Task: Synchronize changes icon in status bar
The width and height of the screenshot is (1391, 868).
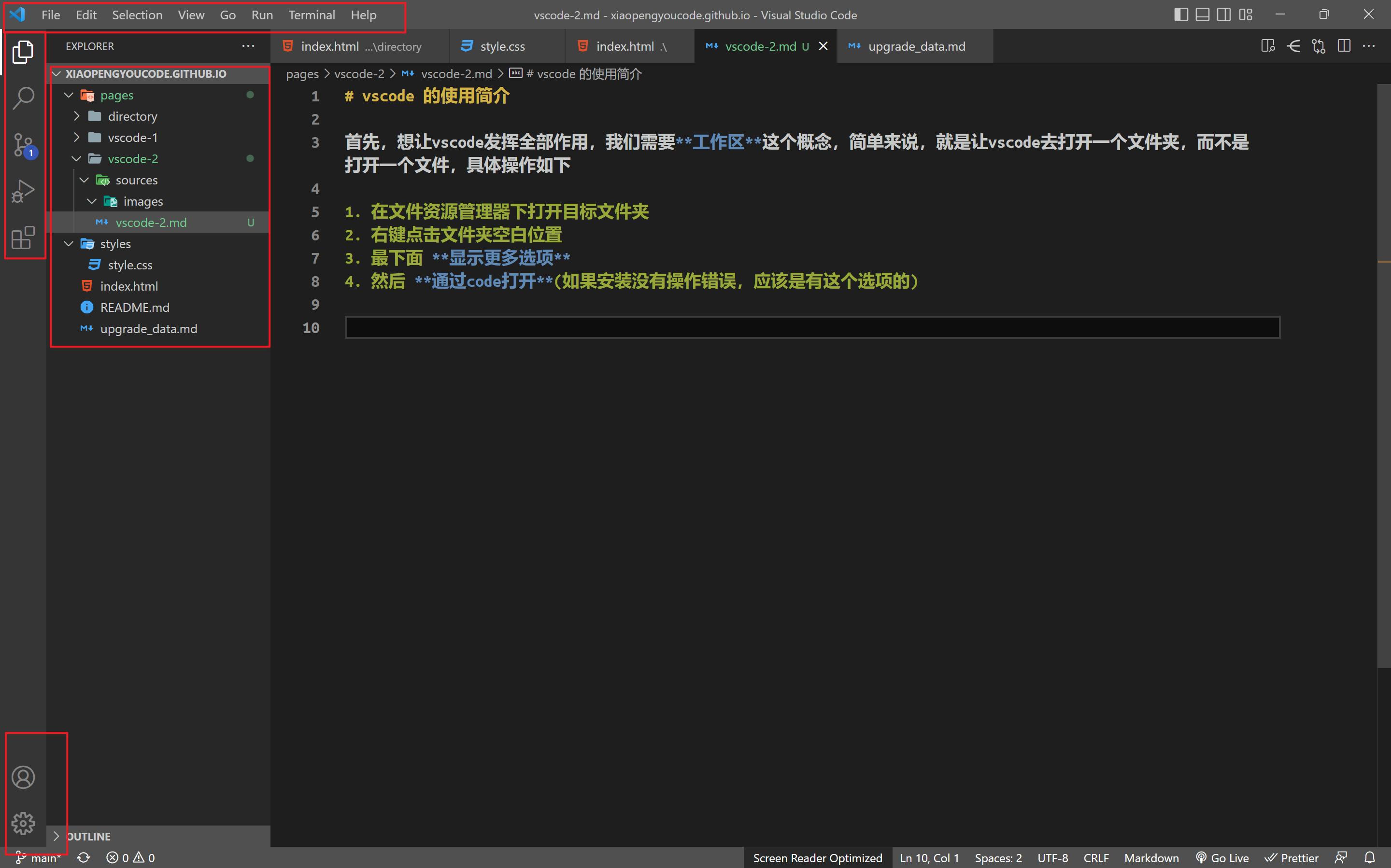Action: tap(84, 858)
